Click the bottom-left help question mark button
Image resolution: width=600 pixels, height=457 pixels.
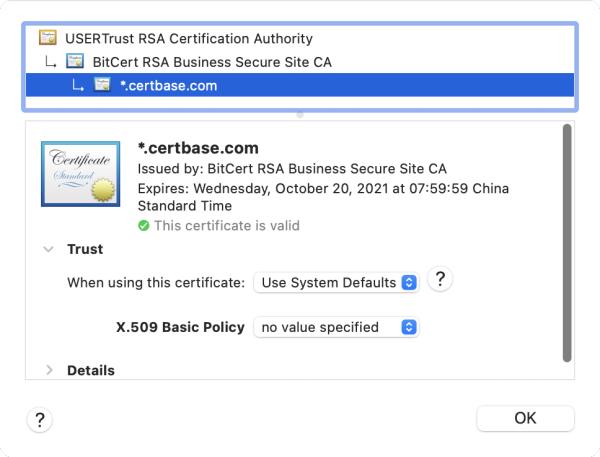(39, 420)
